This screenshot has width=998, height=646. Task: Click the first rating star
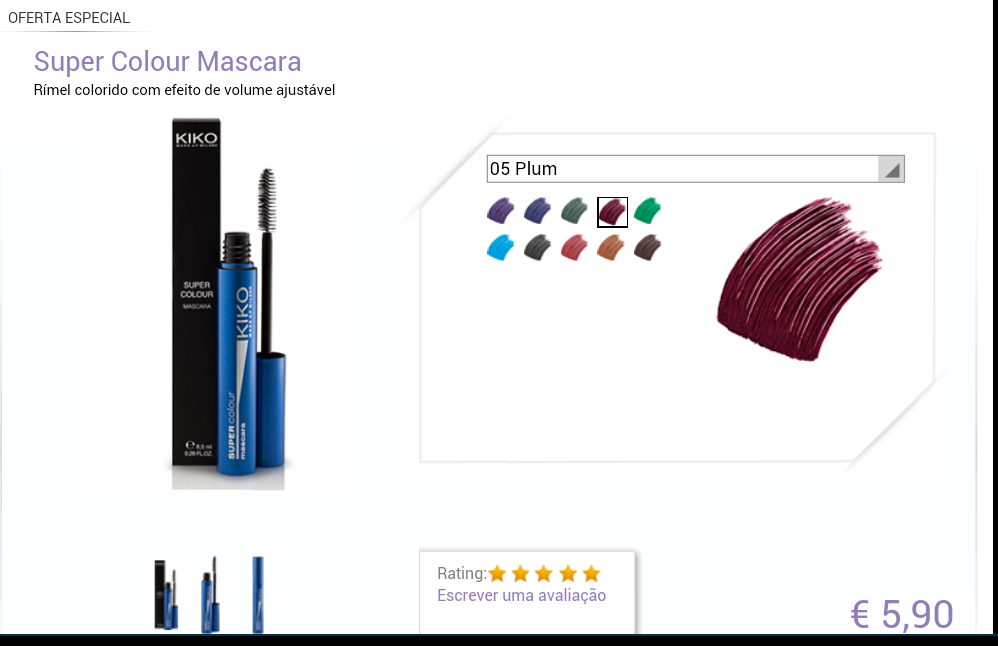pos(498,574)
